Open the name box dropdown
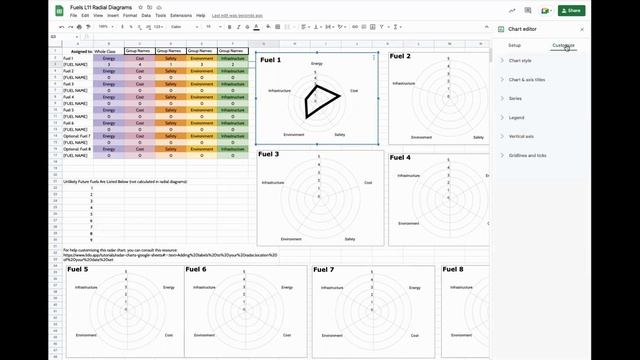Viewport: 640px width, 360px height. 77,37
